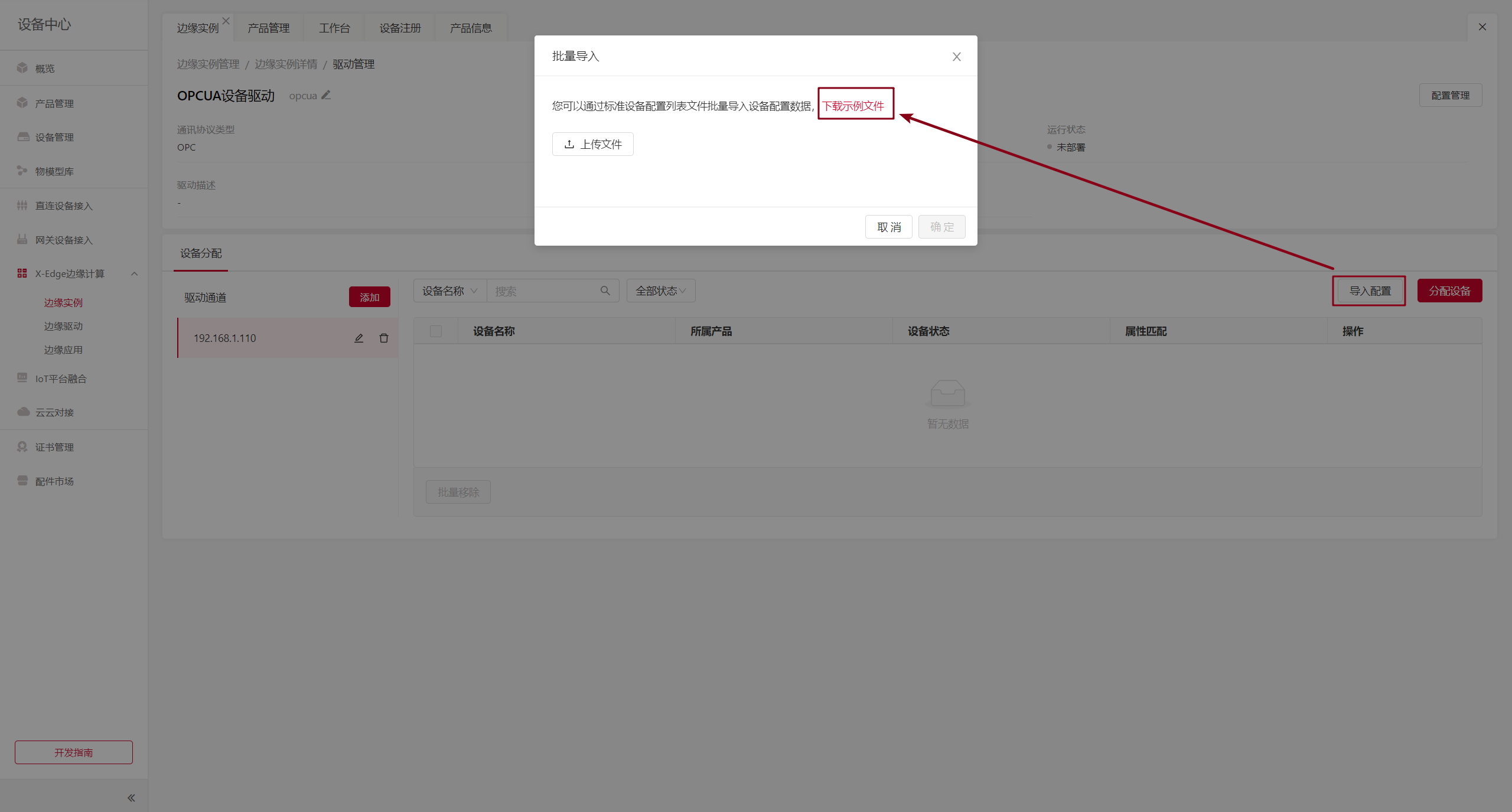Close the 批量导入 dialog with X
This screenshot has height=812, width=1512.
coord(956,57)
